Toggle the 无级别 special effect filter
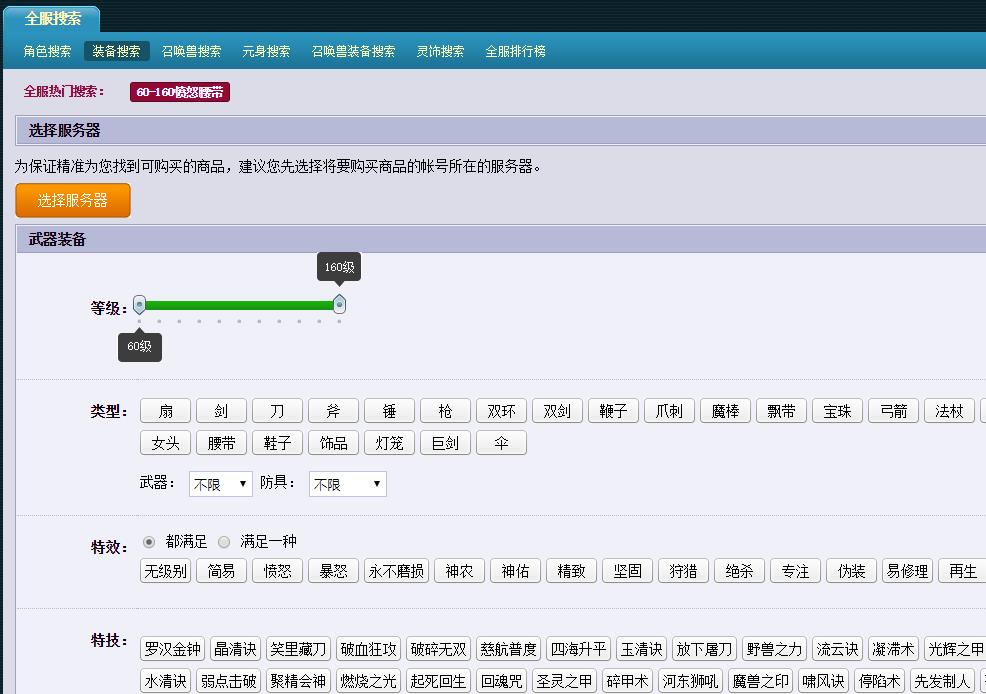 pyautogui.click(x=165, y=571)
